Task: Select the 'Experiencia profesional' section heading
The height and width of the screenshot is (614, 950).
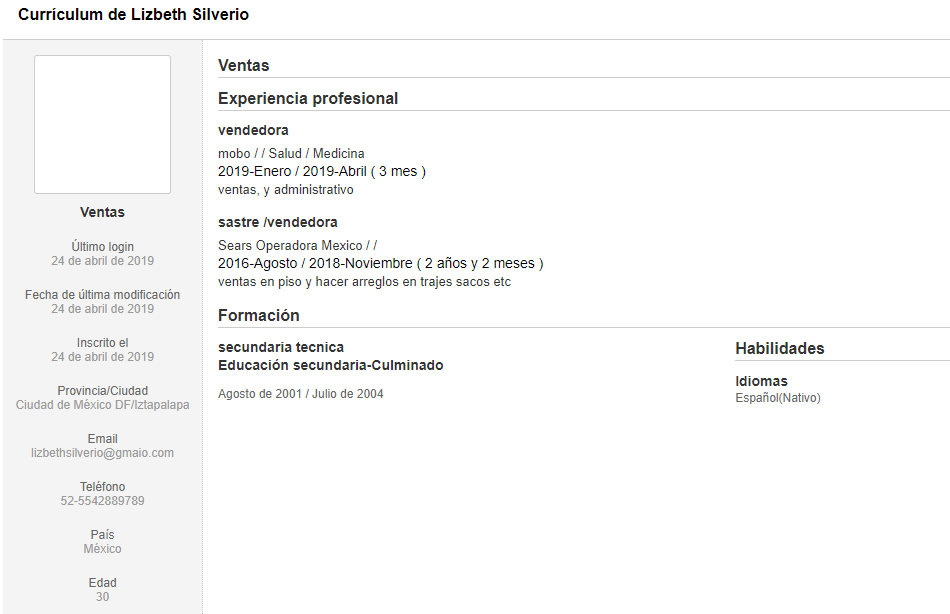Action: 308,99
